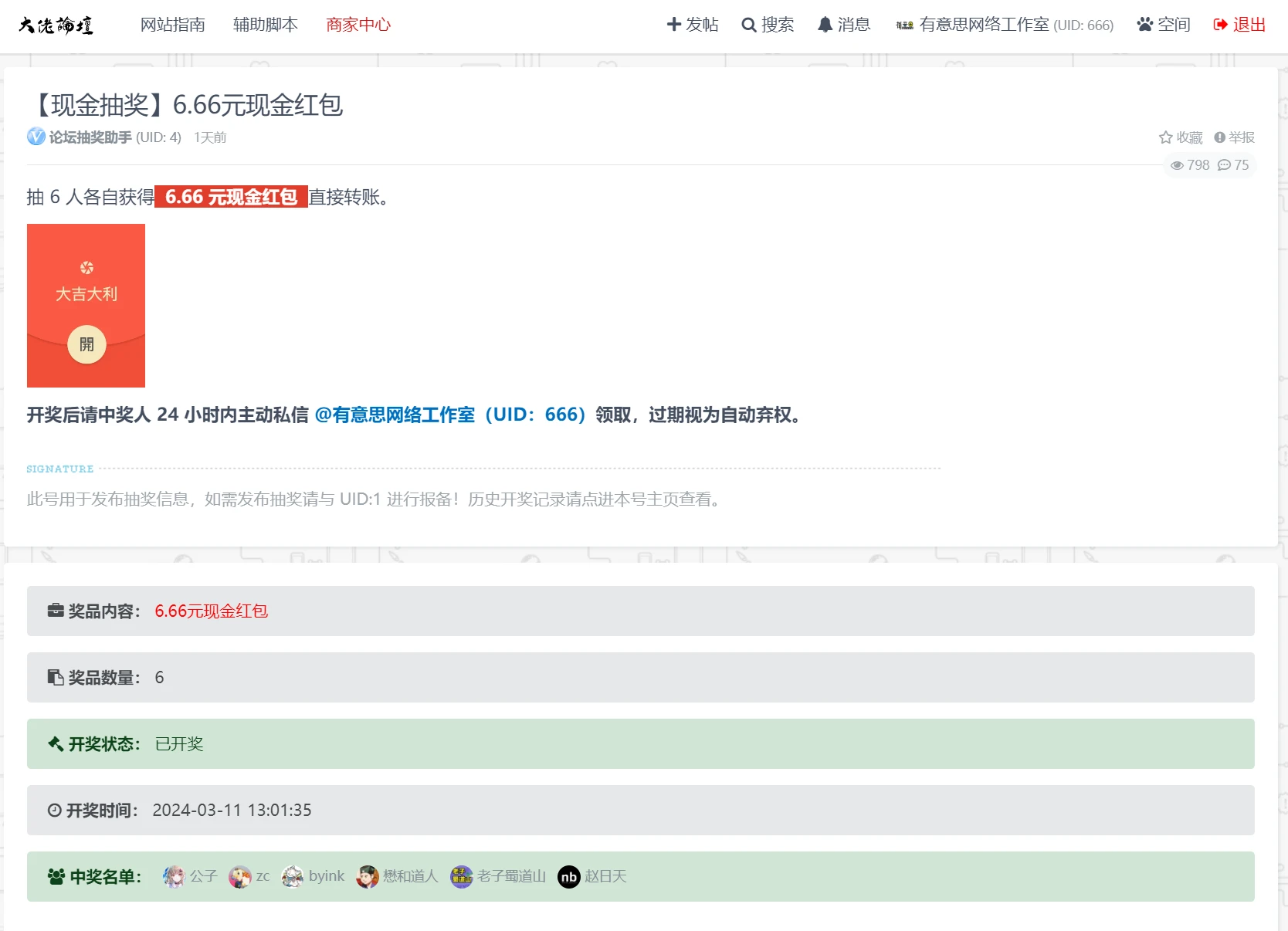Open the 搜索 search function
The width and height of the screenshot is (1288, 931).
click(x=768, y=25)
